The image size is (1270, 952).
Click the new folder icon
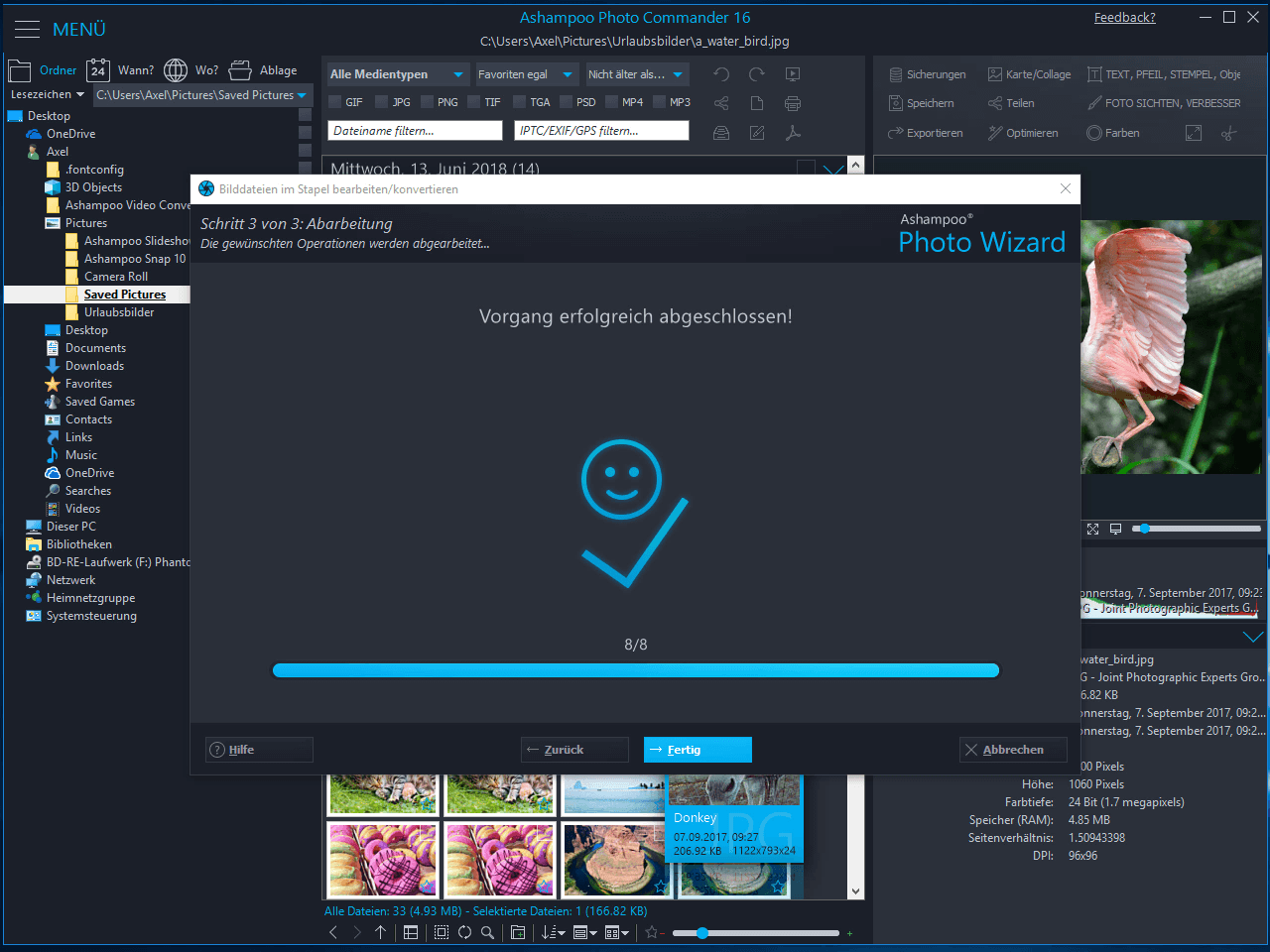point(518,932)
